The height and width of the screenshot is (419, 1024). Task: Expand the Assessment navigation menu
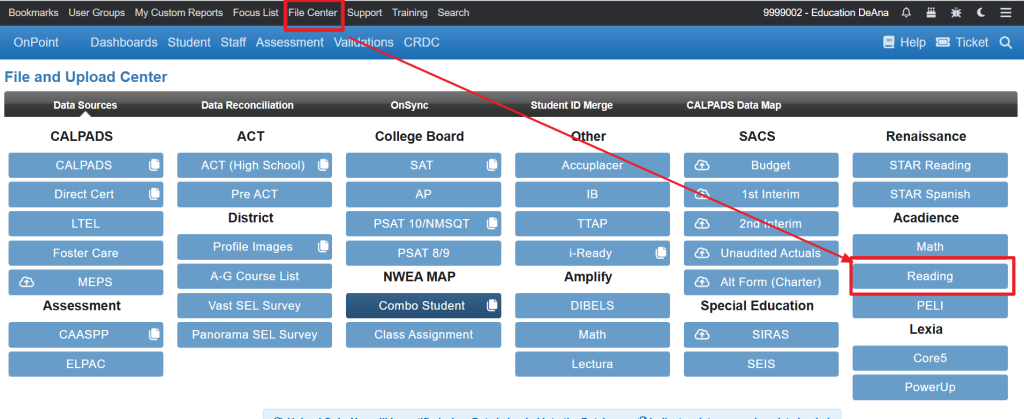289,42
